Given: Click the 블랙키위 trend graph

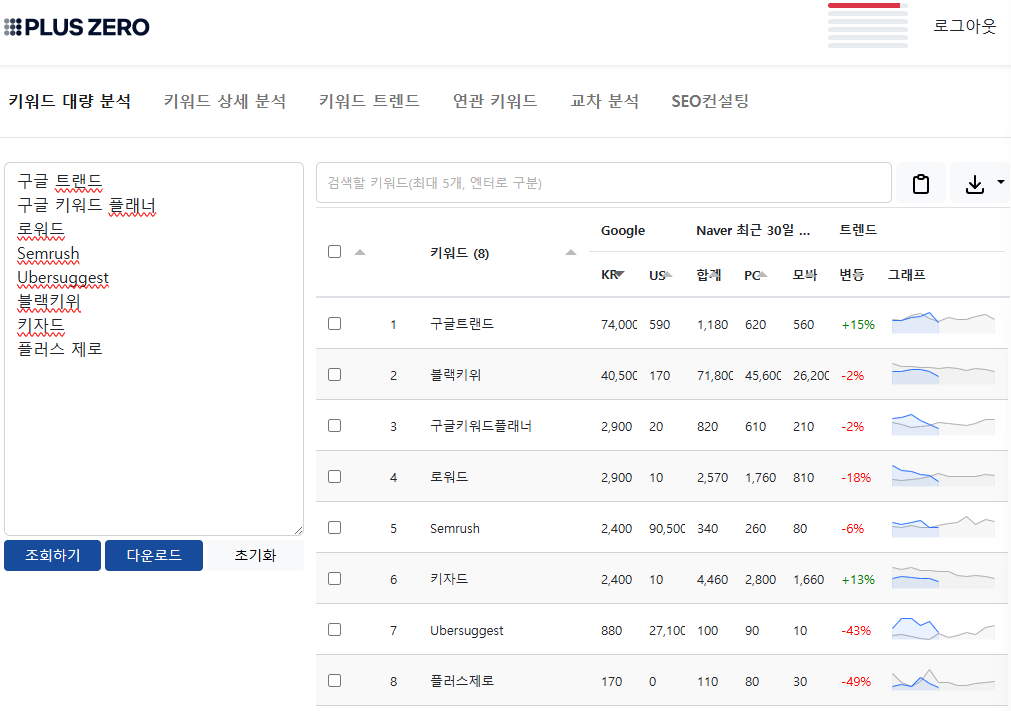Looking at the screenshot, I should click(x=943, y=373).
